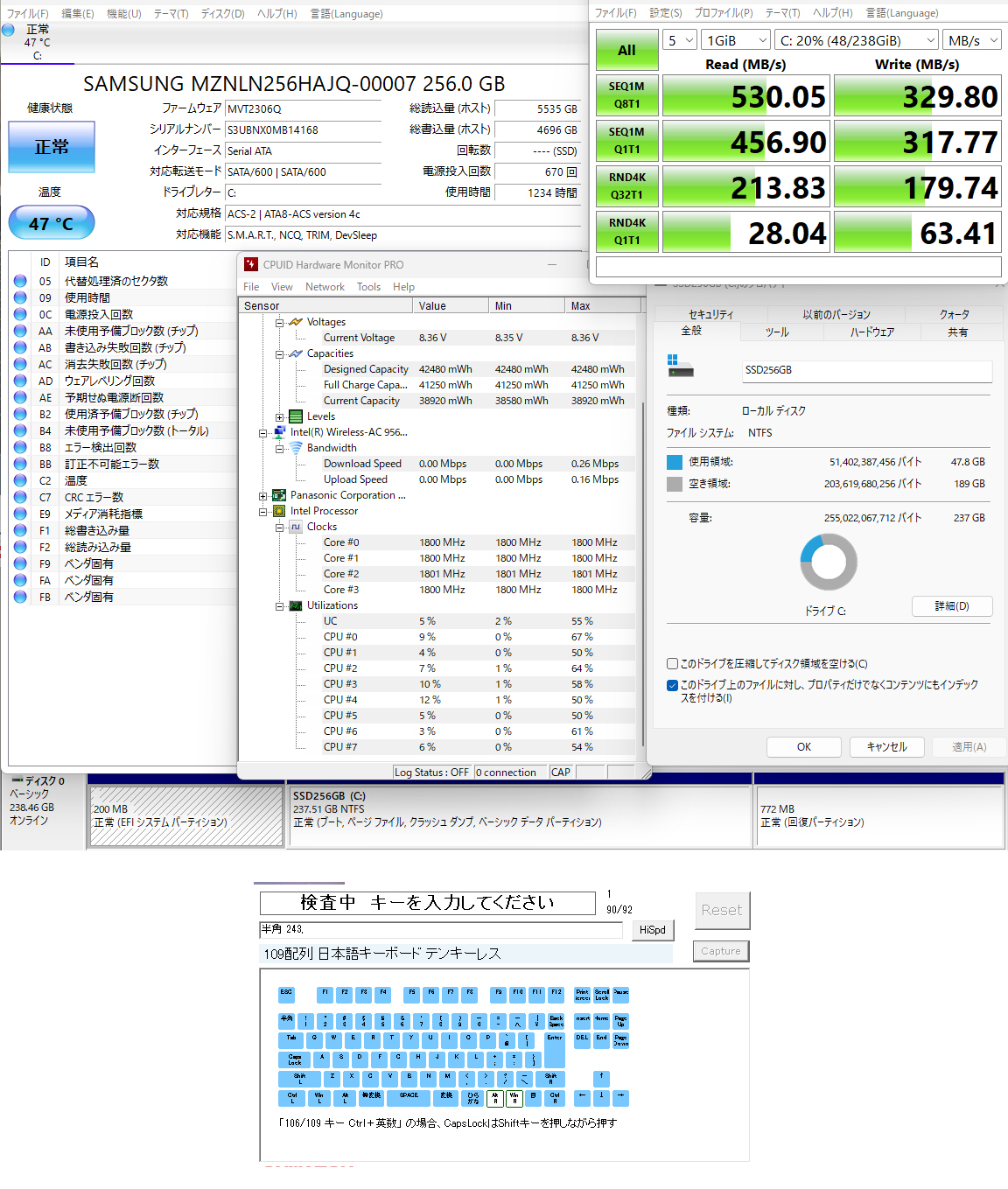The width and height of the screenshot is (1008, 1189).
Task: Click the ESC key on the keyboard diagram
Action: (286, 995)
